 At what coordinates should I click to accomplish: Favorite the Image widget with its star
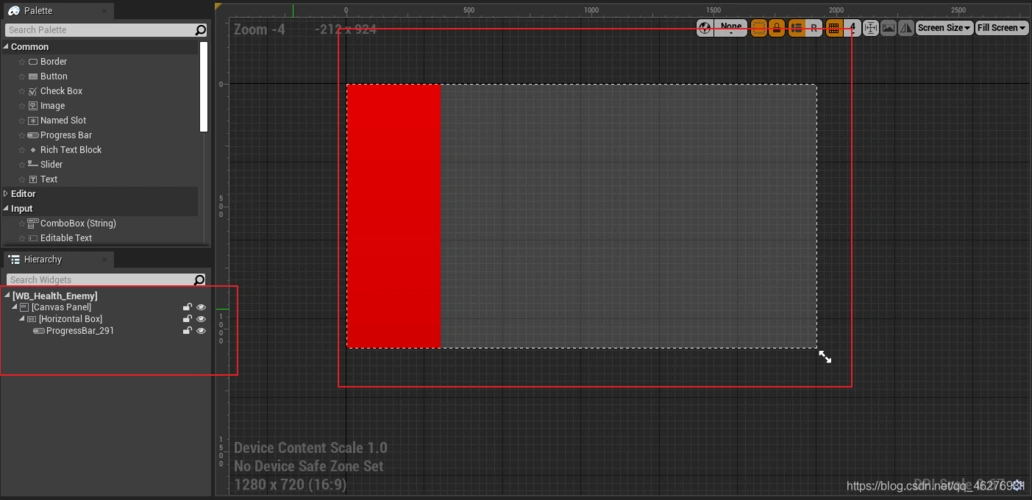click(x=22, y=105)
